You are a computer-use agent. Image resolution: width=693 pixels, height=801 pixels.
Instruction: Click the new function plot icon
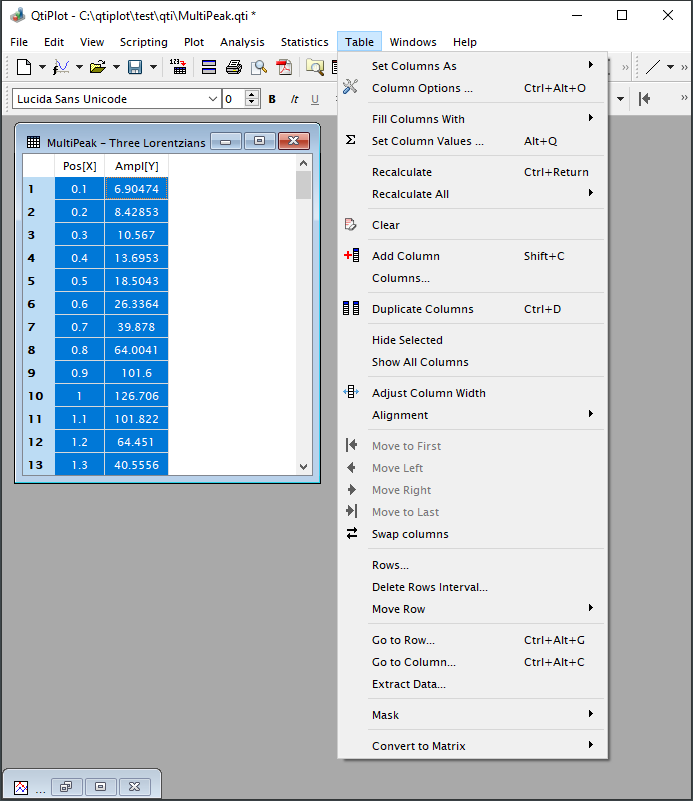click(61, 67)
